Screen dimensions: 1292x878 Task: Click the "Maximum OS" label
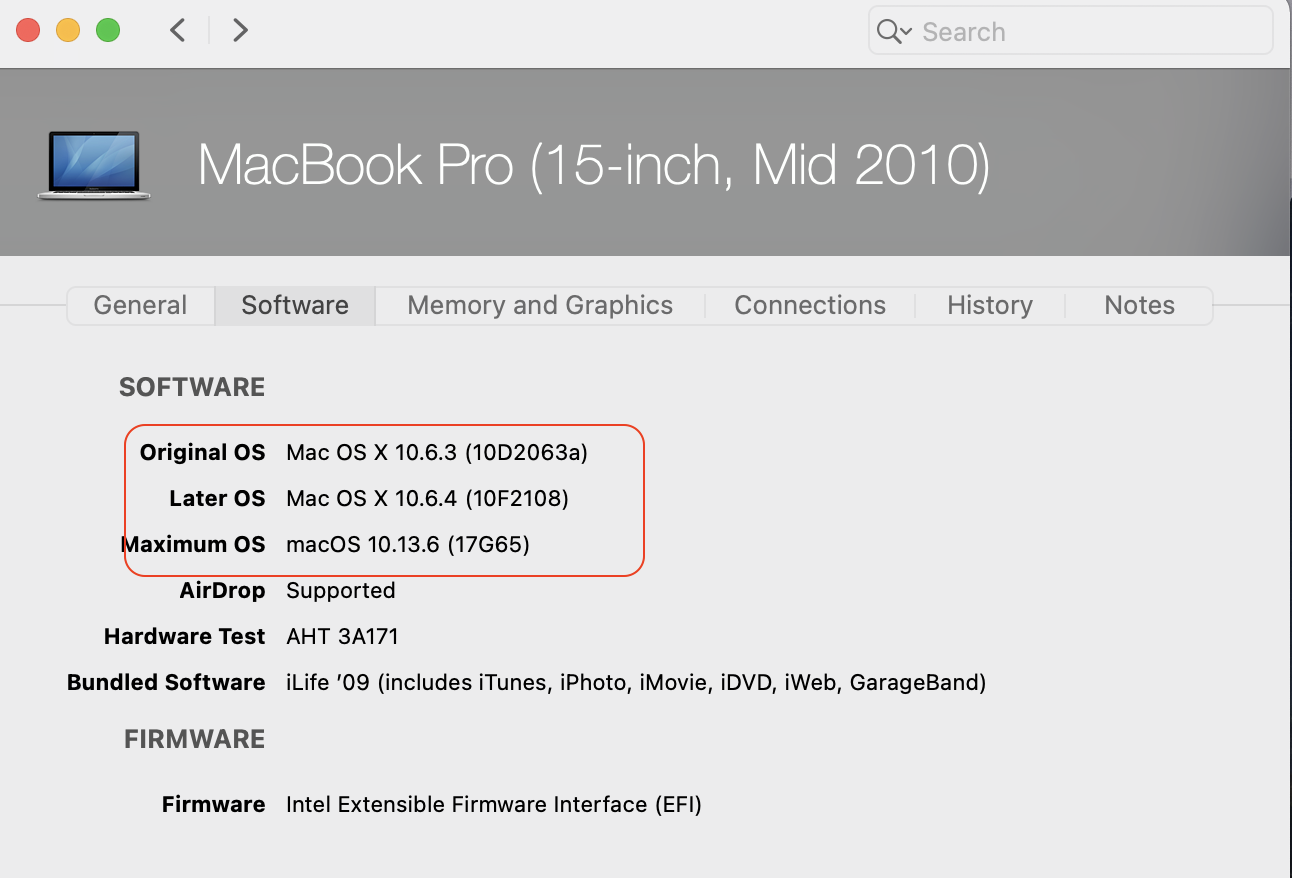click(x=193, y=545)
